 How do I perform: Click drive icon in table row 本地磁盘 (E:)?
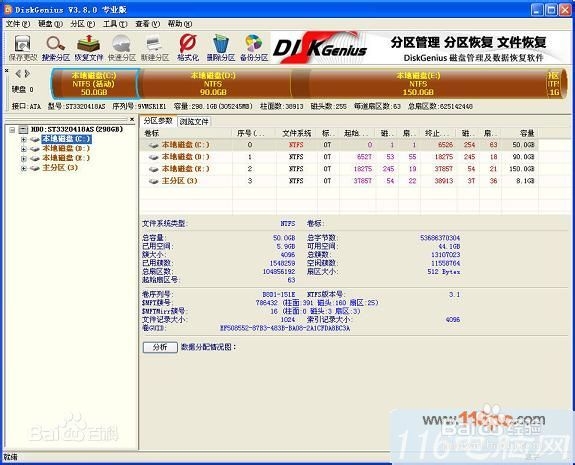[154, 169]
